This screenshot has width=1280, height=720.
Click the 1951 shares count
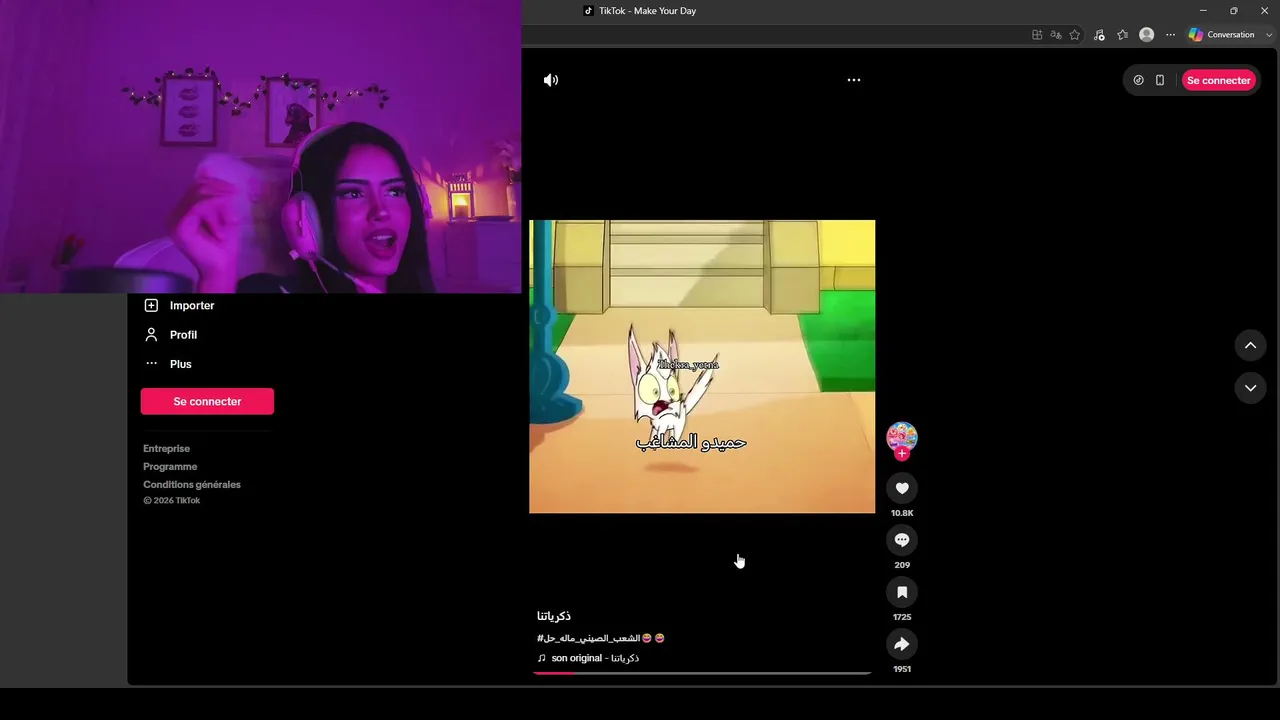902,669
